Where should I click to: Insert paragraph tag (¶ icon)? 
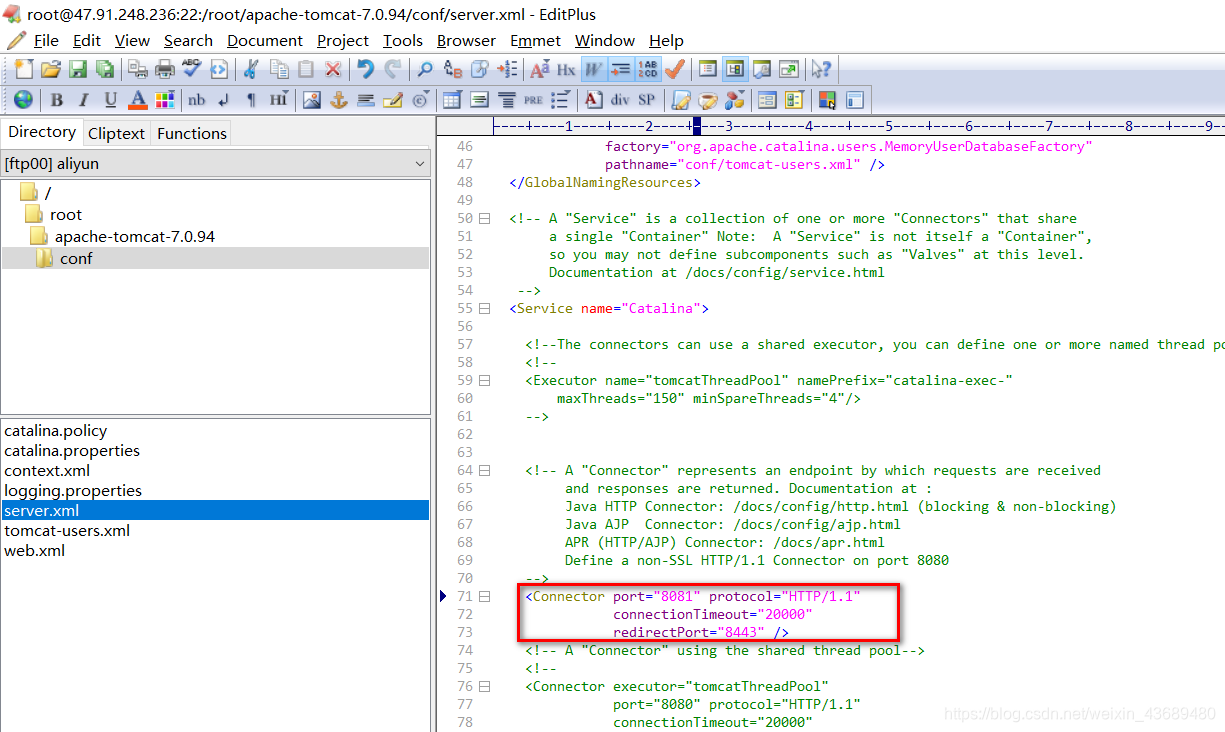coord(251,99)
